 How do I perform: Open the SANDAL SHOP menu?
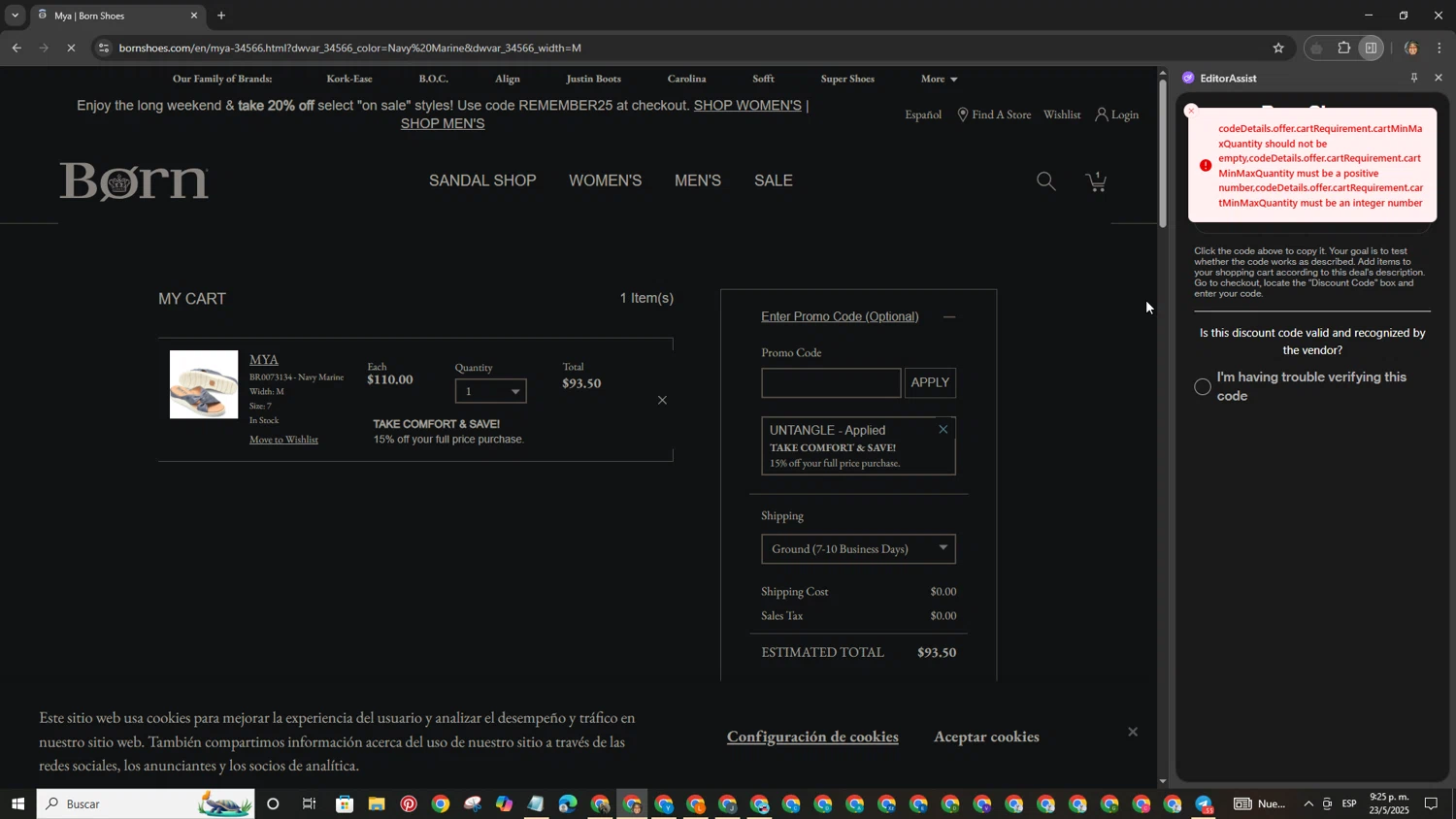click(482, 180)
